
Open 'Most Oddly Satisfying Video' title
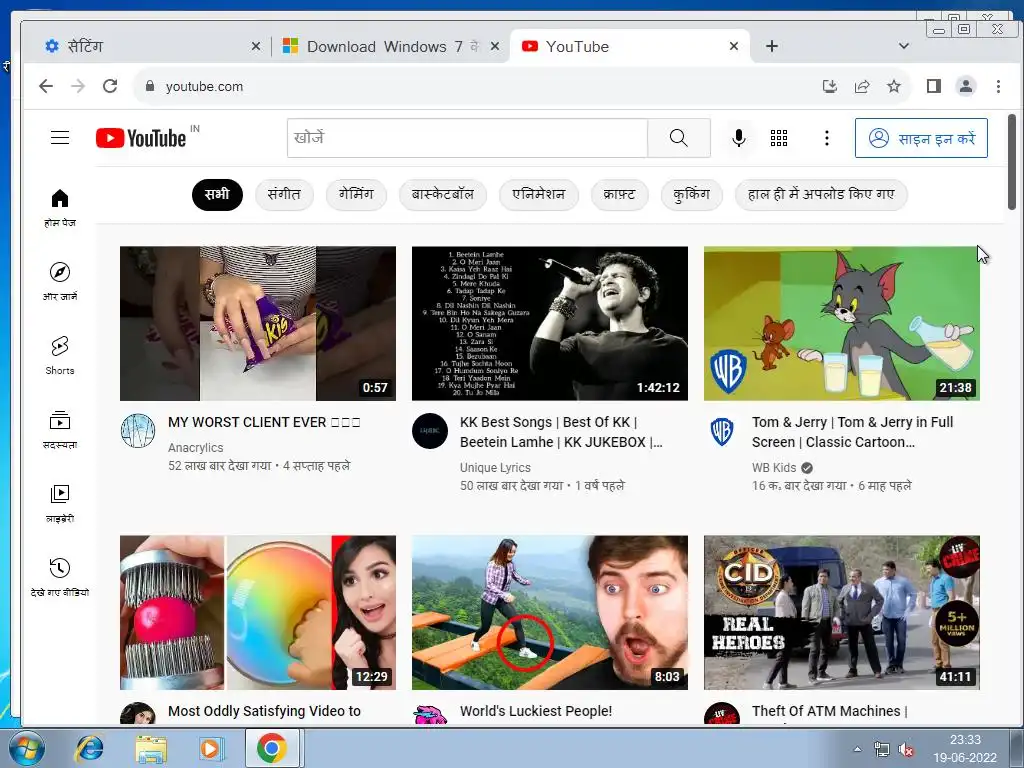click(264, 711)
